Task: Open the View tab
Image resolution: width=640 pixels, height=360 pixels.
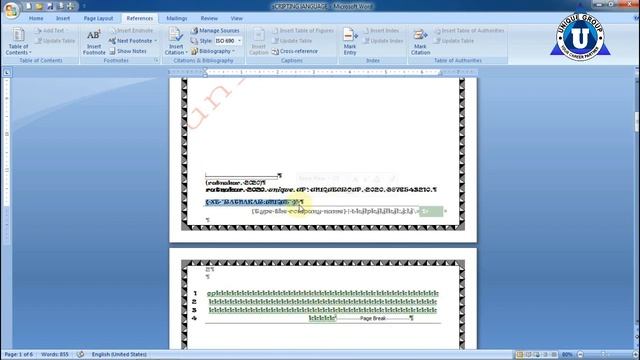Action: pyautogui.click(x=236, y=18)
